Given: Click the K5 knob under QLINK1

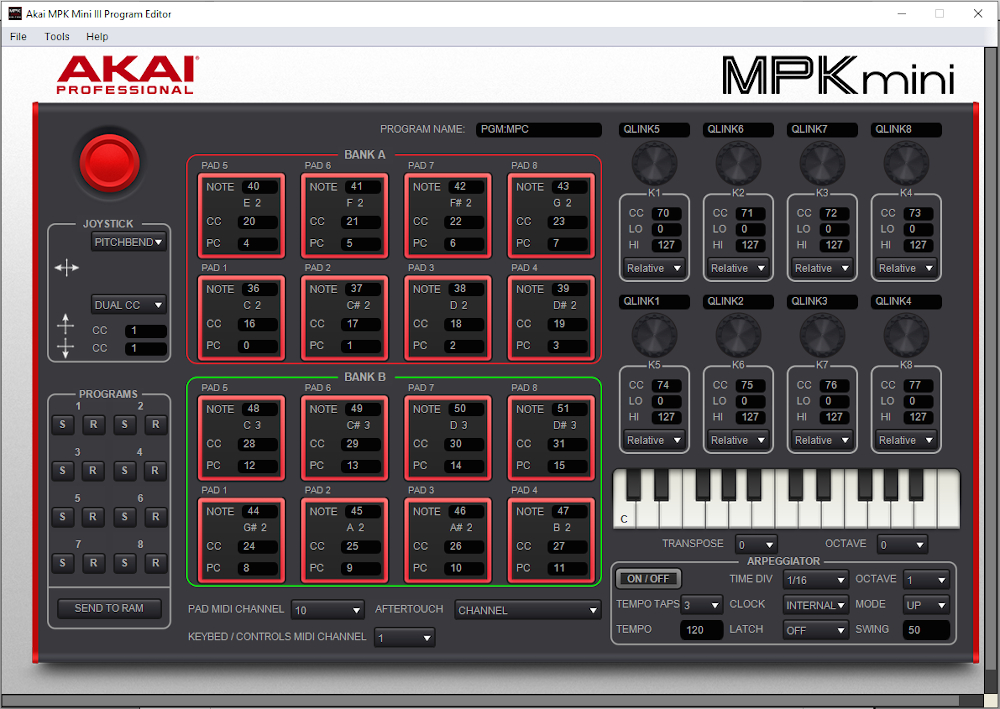Looking at the screenshot, I should (x=654, y=335).
